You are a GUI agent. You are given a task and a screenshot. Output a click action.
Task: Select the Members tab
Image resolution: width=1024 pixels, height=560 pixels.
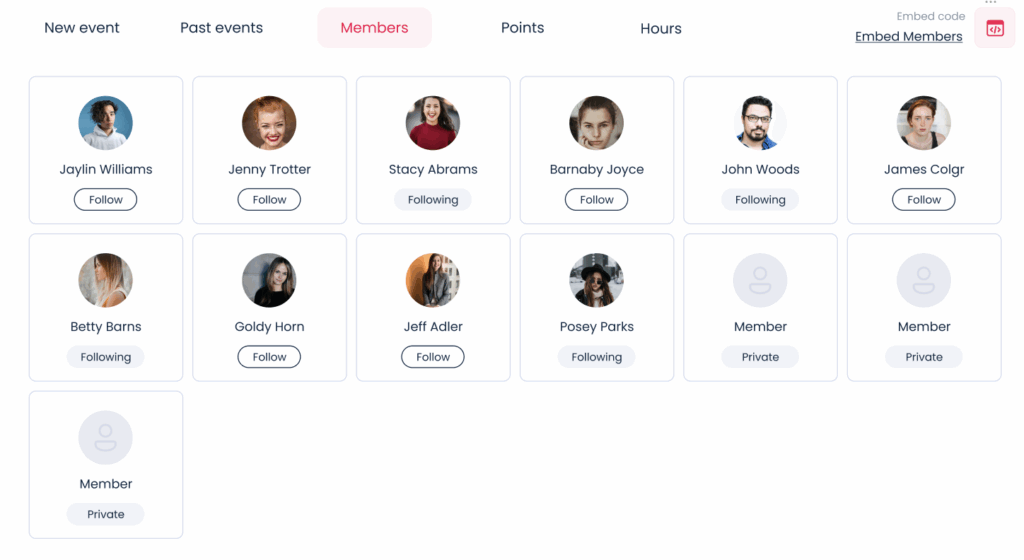pyautogui.click(x=374, y=28)
